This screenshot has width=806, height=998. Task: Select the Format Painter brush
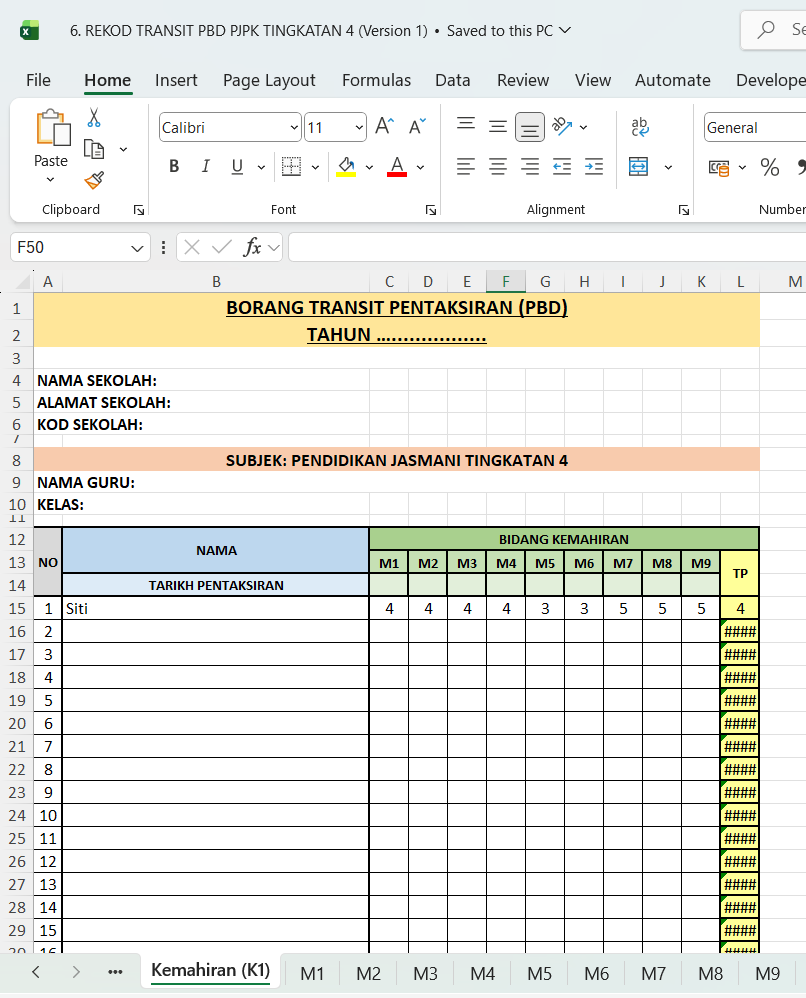[x=94, y=180]
